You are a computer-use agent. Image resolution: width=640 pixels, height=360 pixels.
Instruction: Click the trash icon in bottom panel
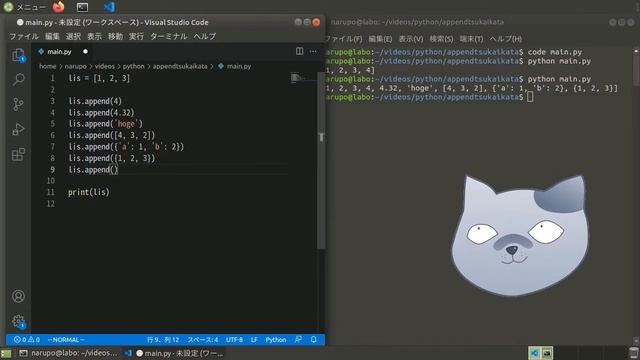pos(633,353)
